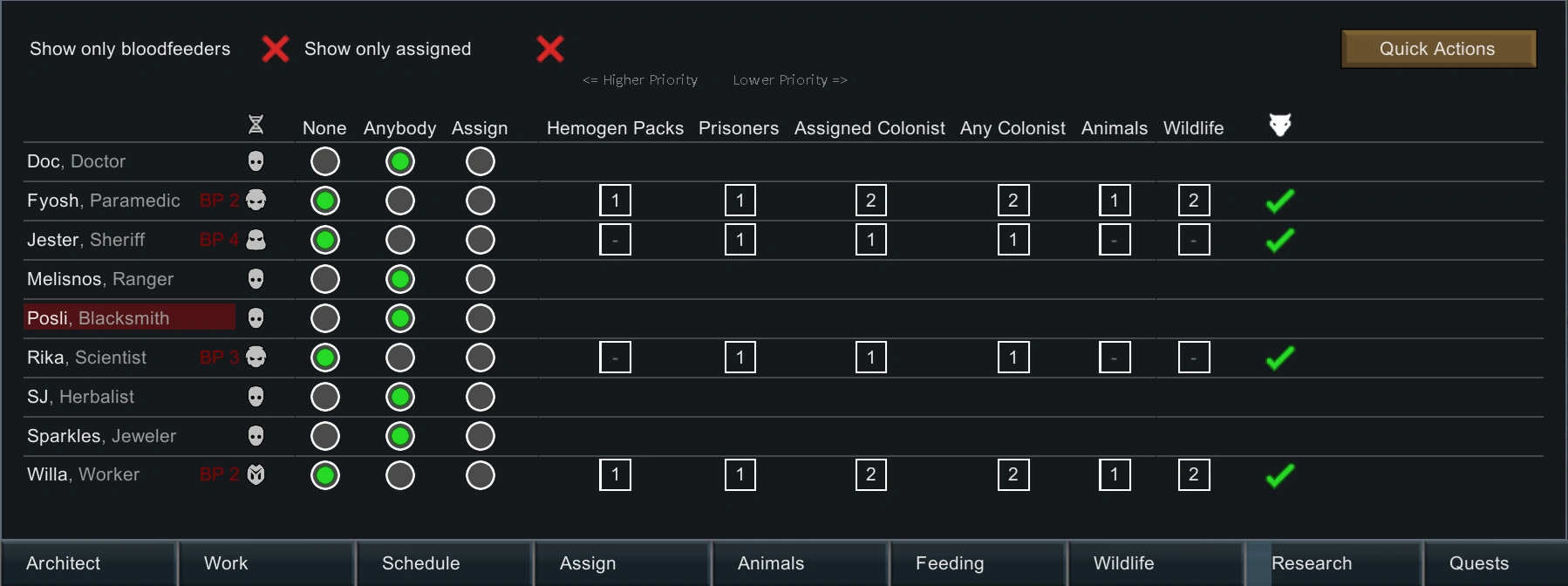Change Rika's Prisoners priority box

[x=740, y=358]
